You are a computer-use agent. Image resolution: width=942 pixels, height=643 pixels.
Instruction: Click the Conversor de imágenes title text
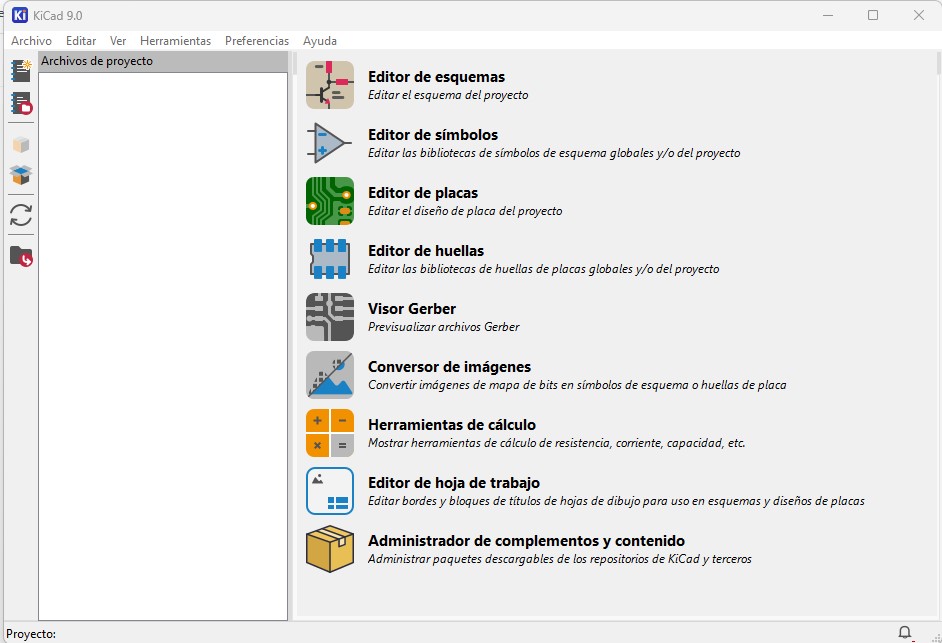(449, 367)
